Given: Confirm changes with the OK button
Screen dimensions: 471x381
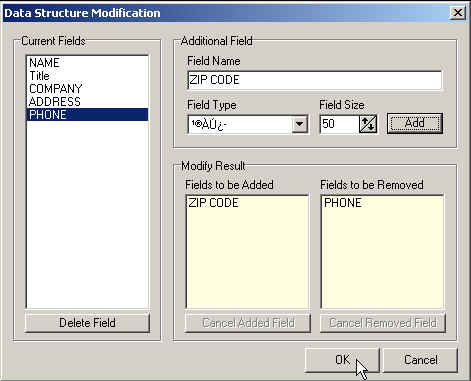Looking at the screenshot, I should tap(342, 360).
